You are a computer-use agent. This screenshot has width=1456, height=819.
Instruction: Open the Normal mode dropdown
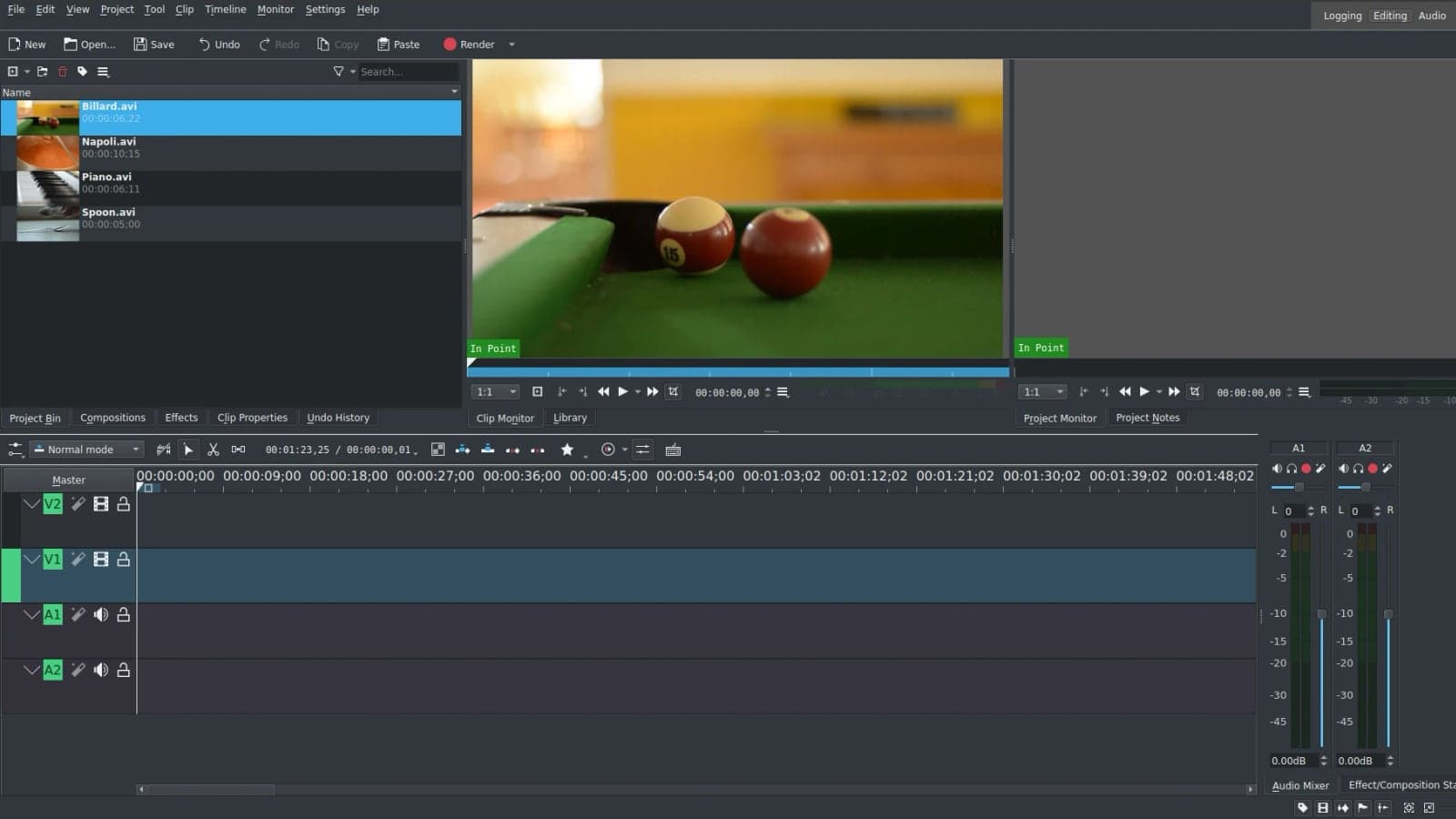click(x=87, y=450)
